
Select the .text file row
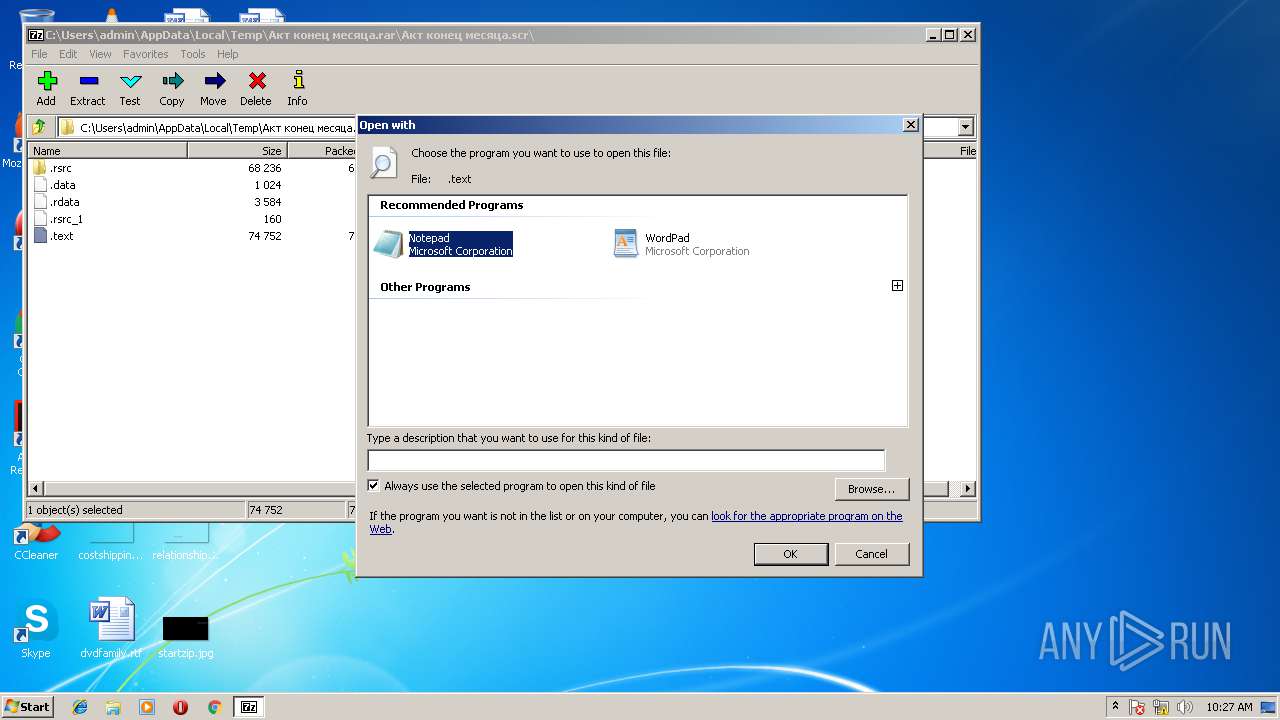[190, 236]
